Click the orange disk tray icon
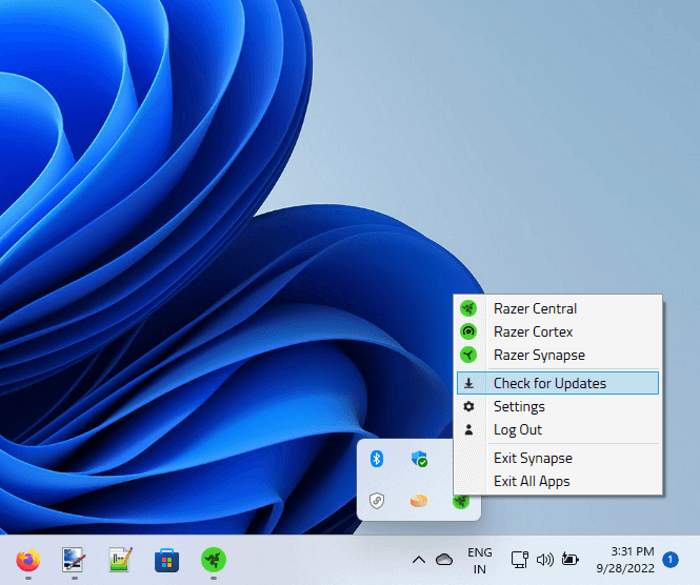 tap(419, 501)
